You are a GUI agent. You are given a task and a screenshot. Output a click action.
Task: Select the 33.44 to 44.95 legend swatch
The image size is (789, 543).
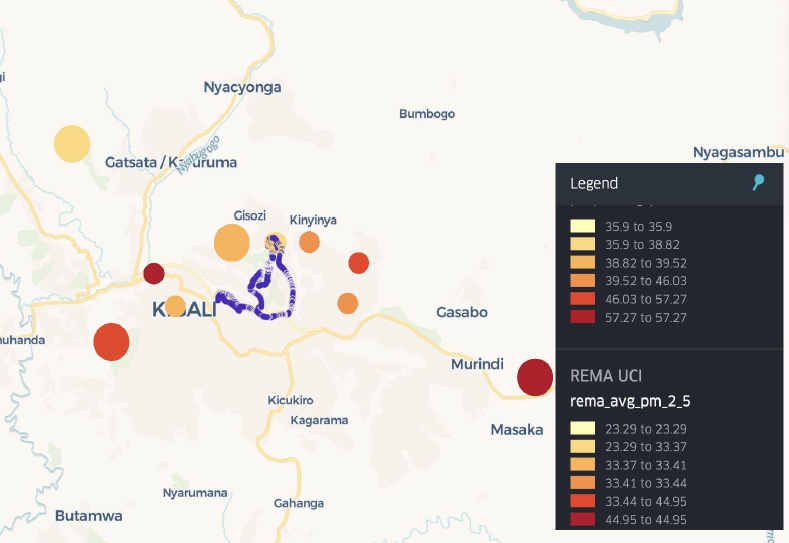(x=582, y=501)
